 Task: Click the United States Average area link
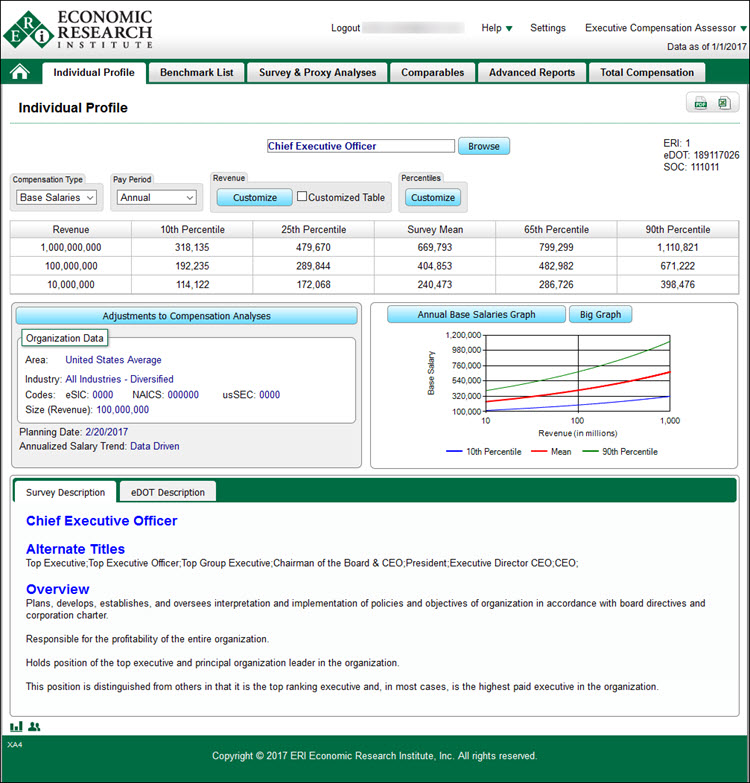[113, 360]
